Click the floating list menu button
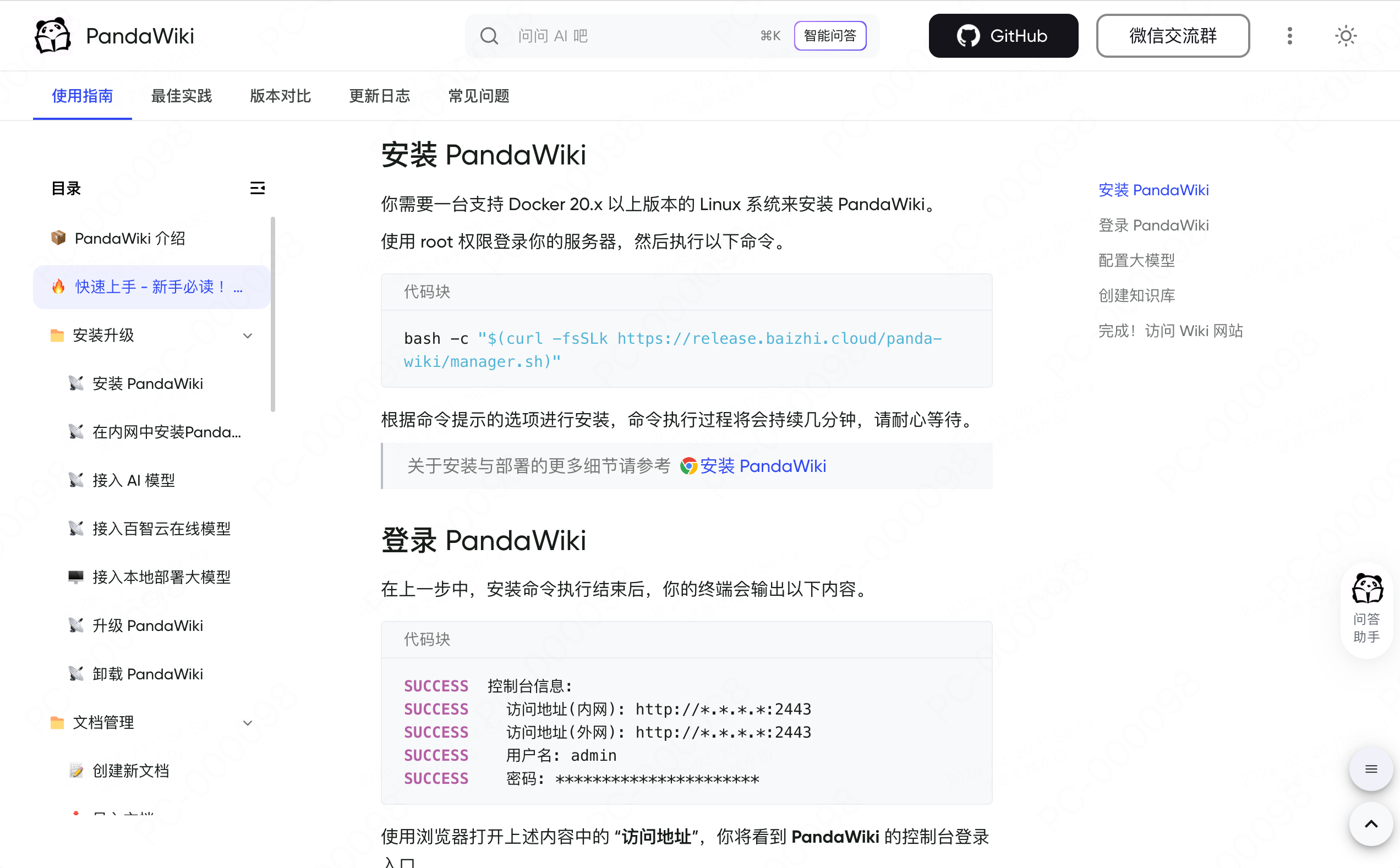The width and height of the screenshot is (1400, 868). 1371,769
